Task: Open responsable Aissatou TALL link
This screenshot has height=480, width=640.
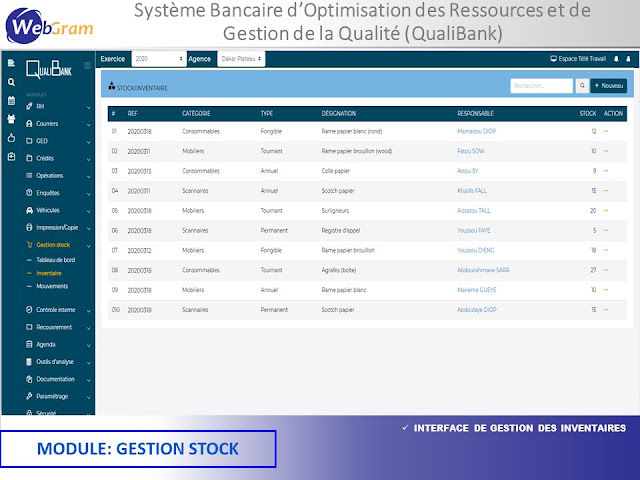Action: pyautogui.click(x=473, y=211)
